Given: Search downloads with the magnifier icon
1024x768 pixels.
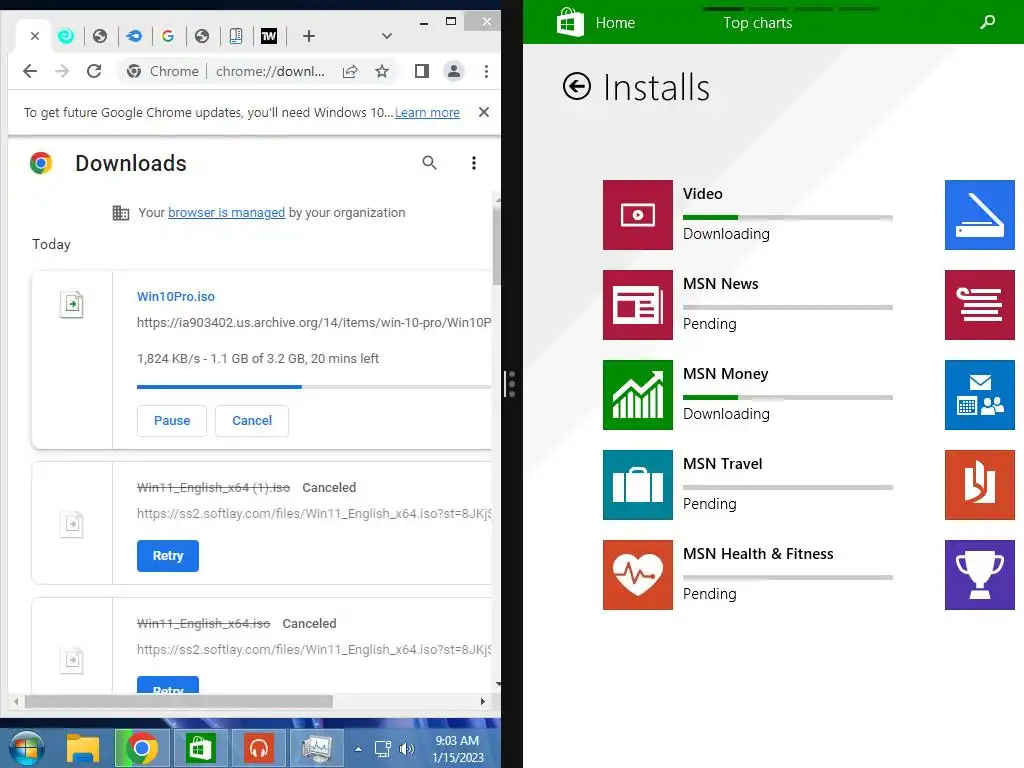Looking at the screenshot, I should pos(429,163).
